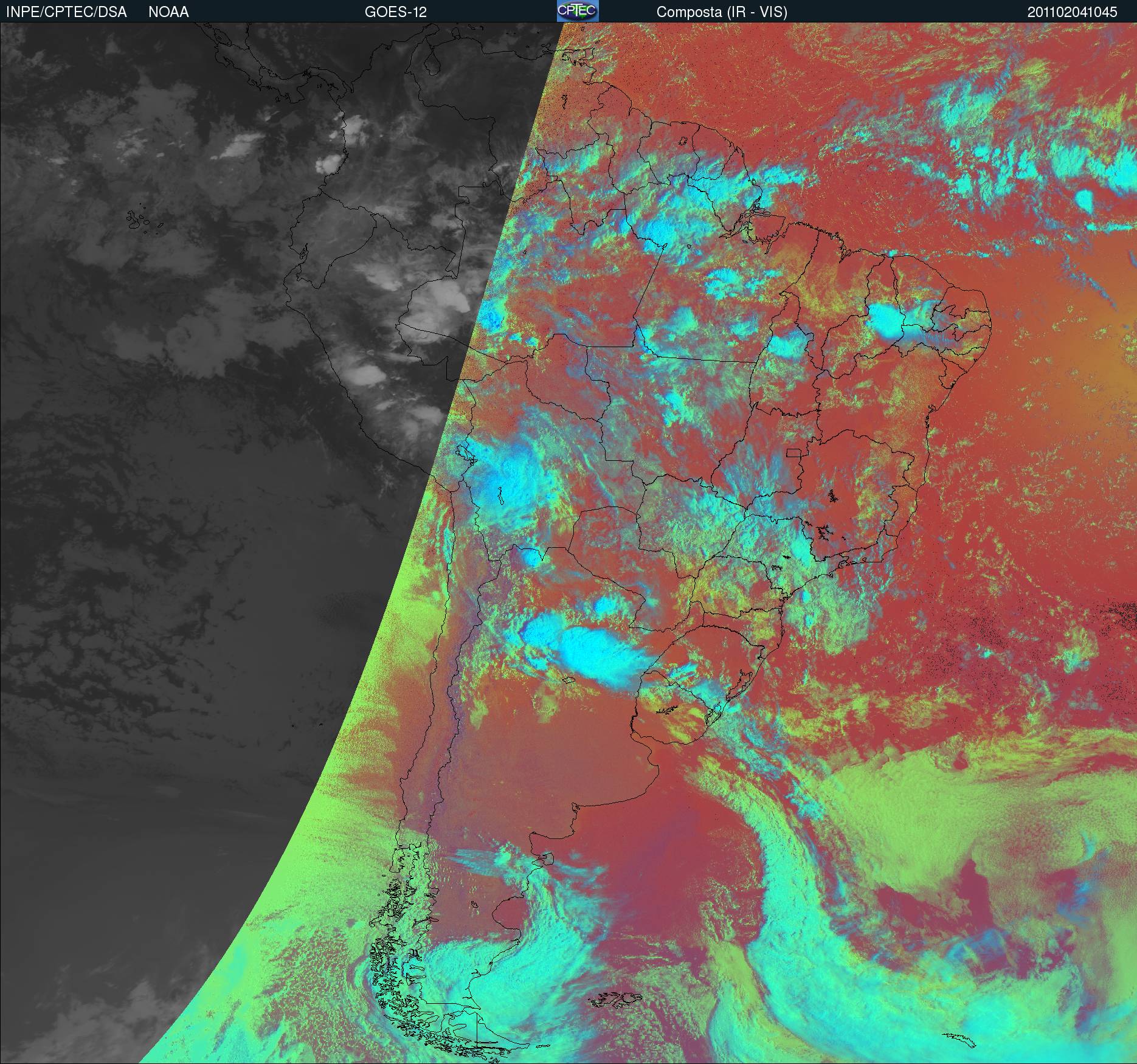This screenshot has width=1137, height=1064.
Task: Click the Composta (IR - VIS) title
Action: coord(722,12)
